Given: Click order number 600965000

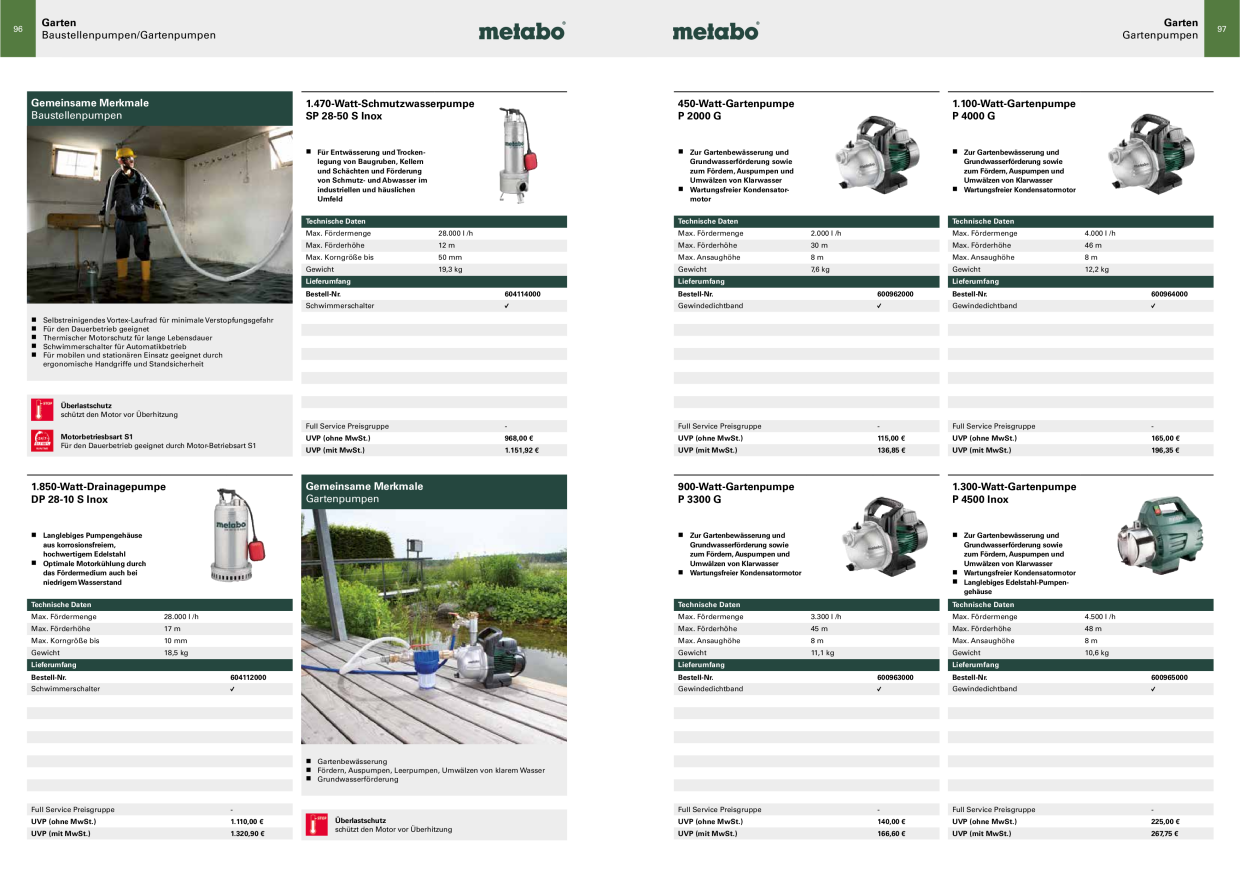Looking at the screenshot, I should [x=1169, y=677].
